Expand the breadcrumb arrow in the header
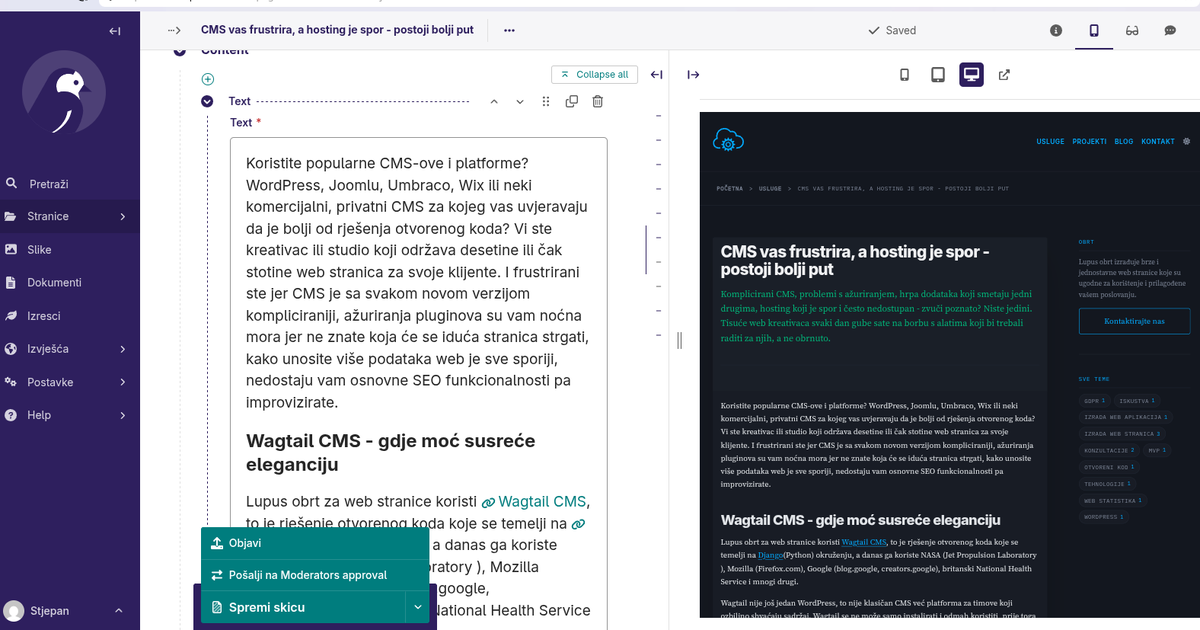 [174, 30]
